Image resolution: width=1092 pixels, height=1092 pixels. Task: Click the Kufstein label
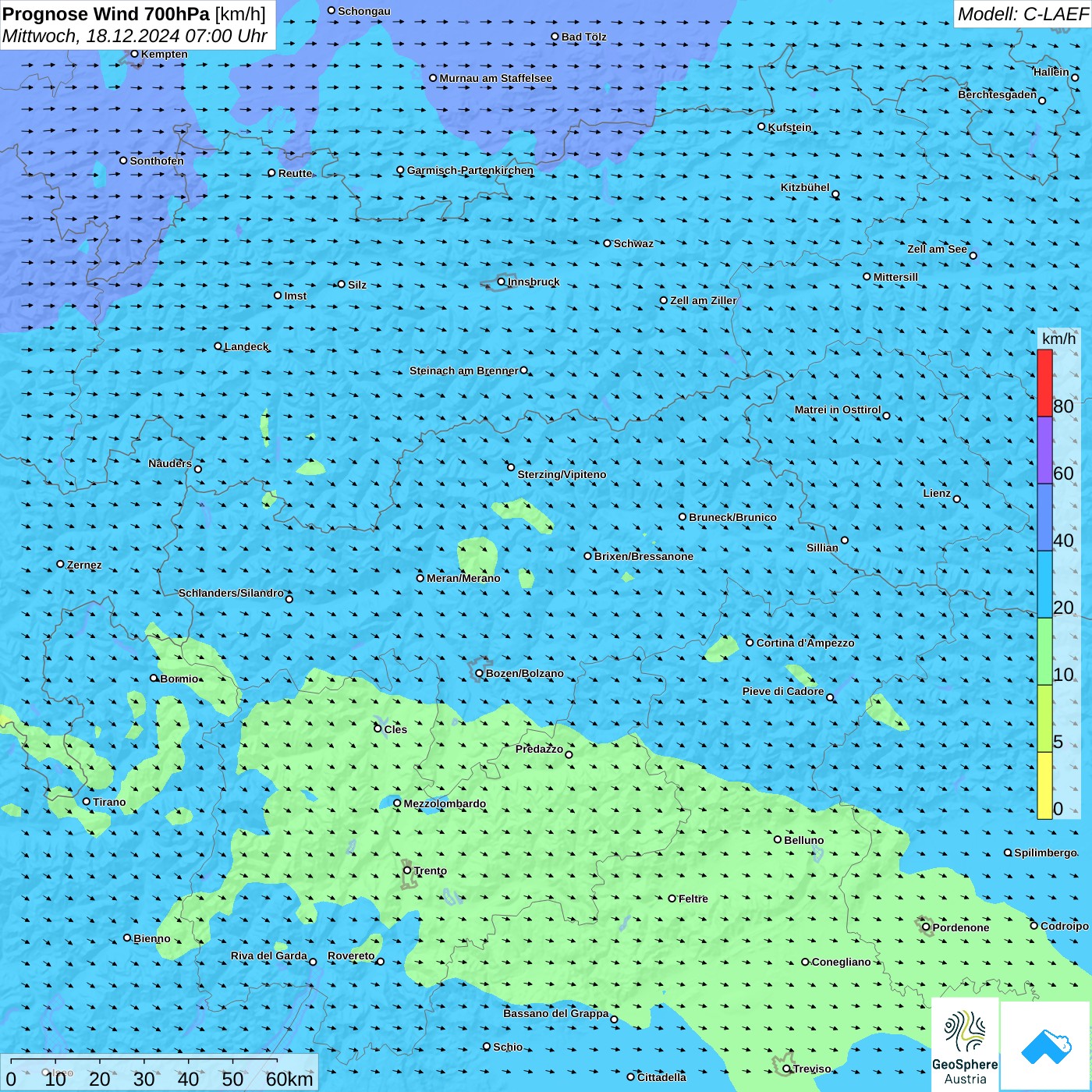[789, 127]
